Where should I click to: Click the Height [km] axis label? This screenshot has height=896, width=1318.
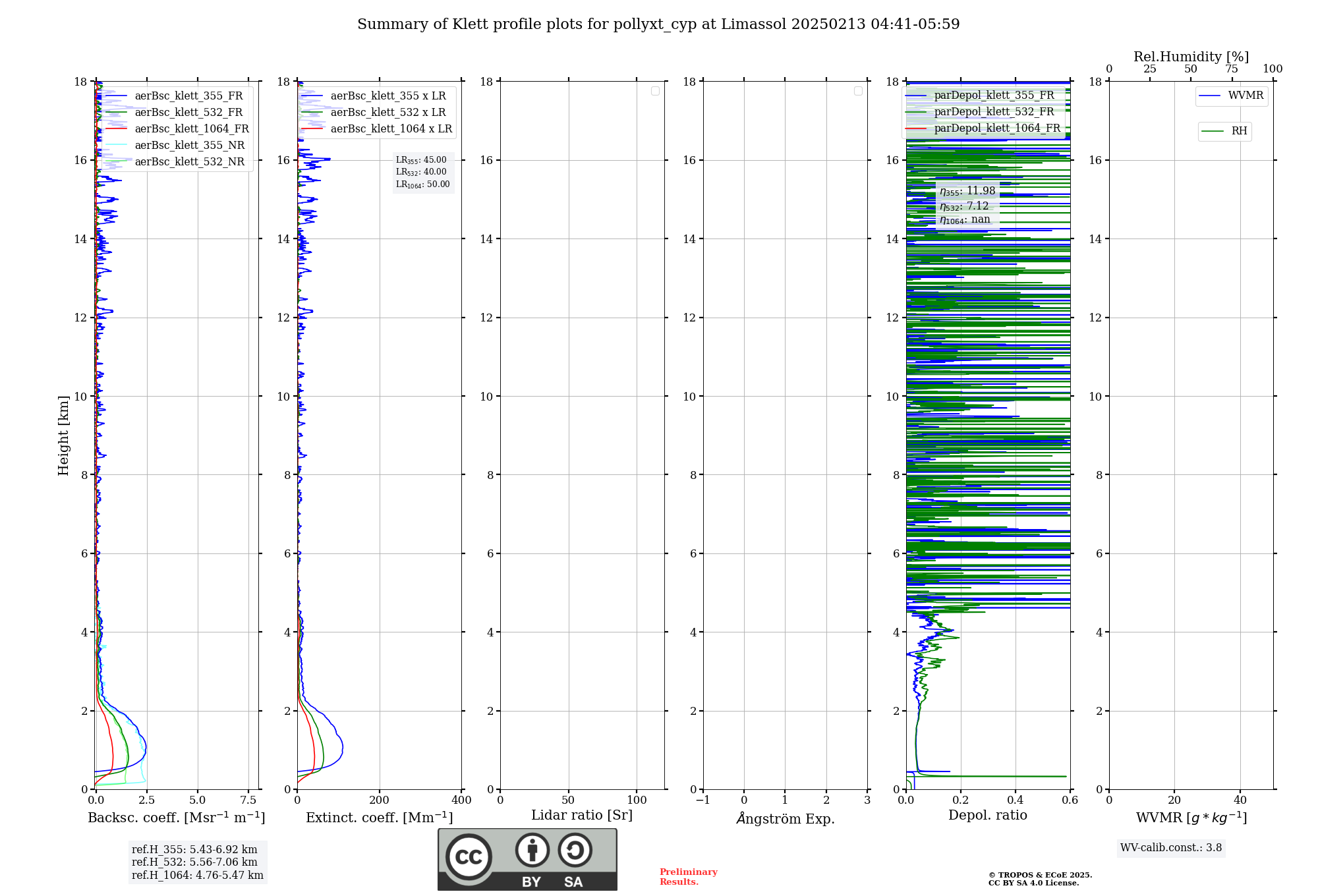[x=63, y=435]
